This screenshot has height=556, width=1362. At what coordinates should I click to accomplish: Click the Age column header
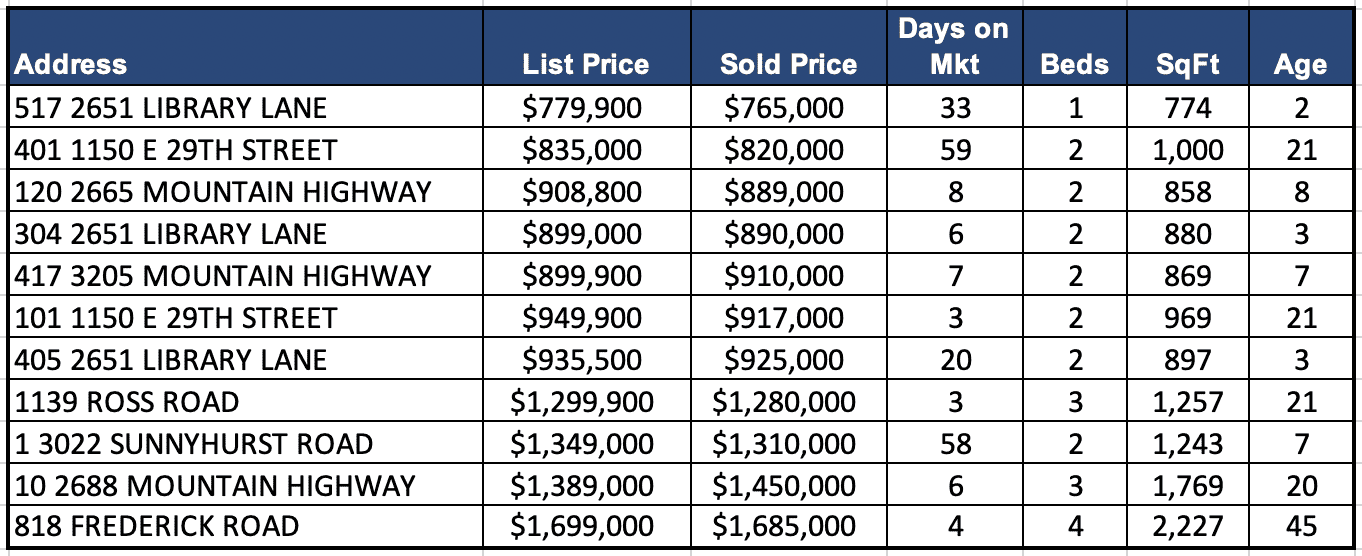(1300, 64)
